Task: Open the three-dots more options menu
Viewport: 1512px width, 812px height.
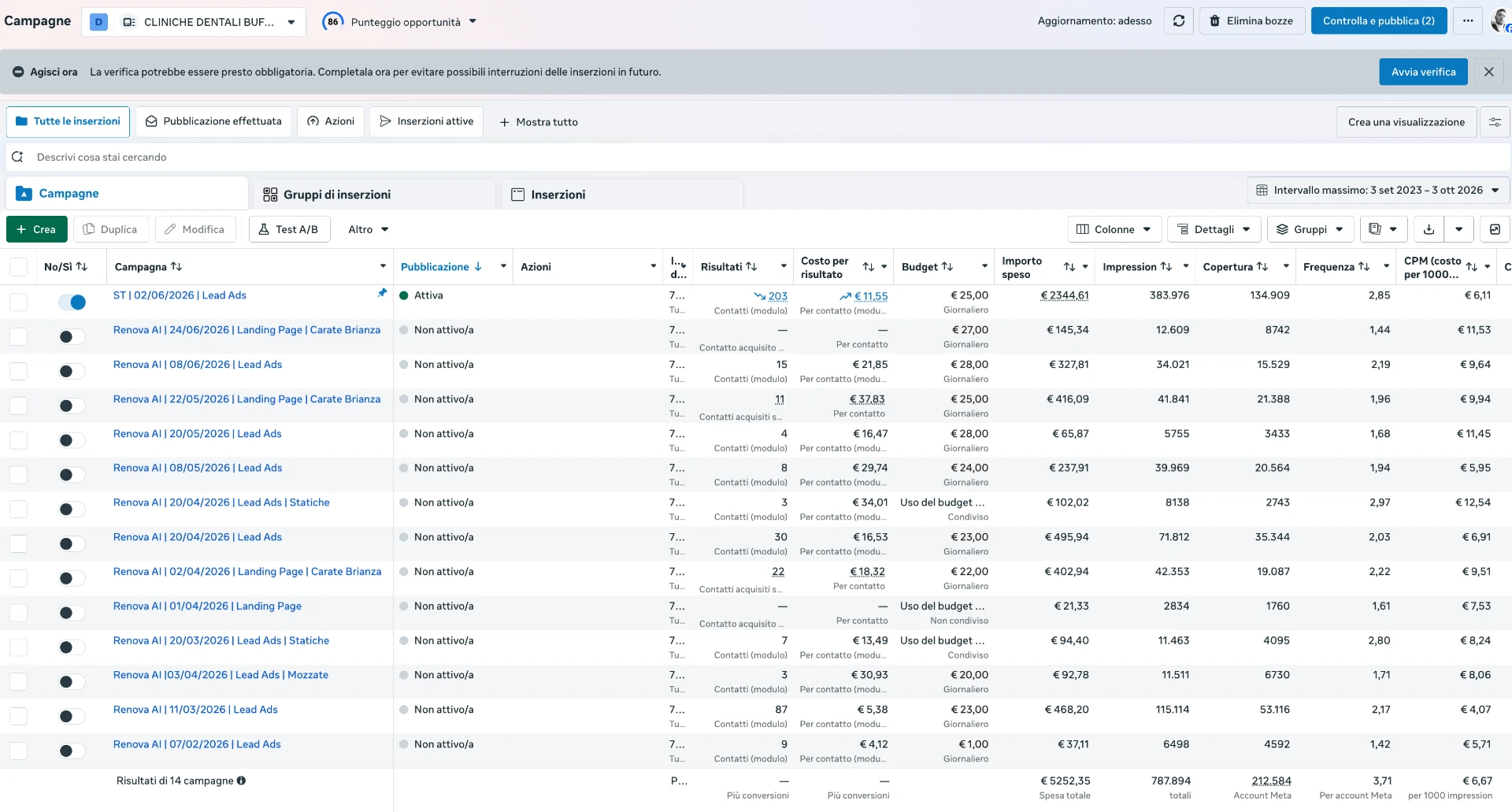Action: [1468, 21]
